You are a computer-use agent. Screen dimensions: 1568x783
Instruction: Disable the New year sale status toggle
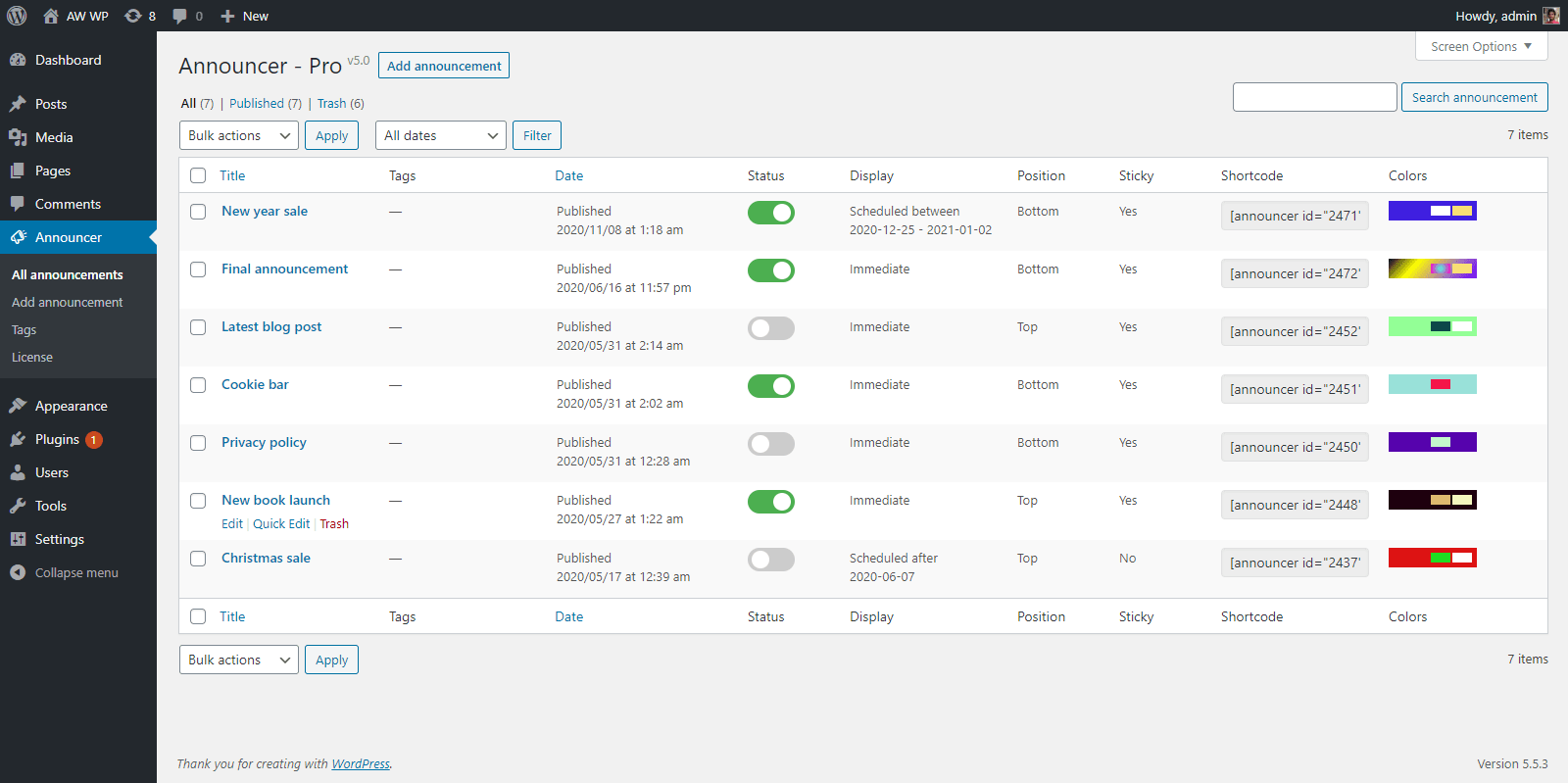pos(770,213)
